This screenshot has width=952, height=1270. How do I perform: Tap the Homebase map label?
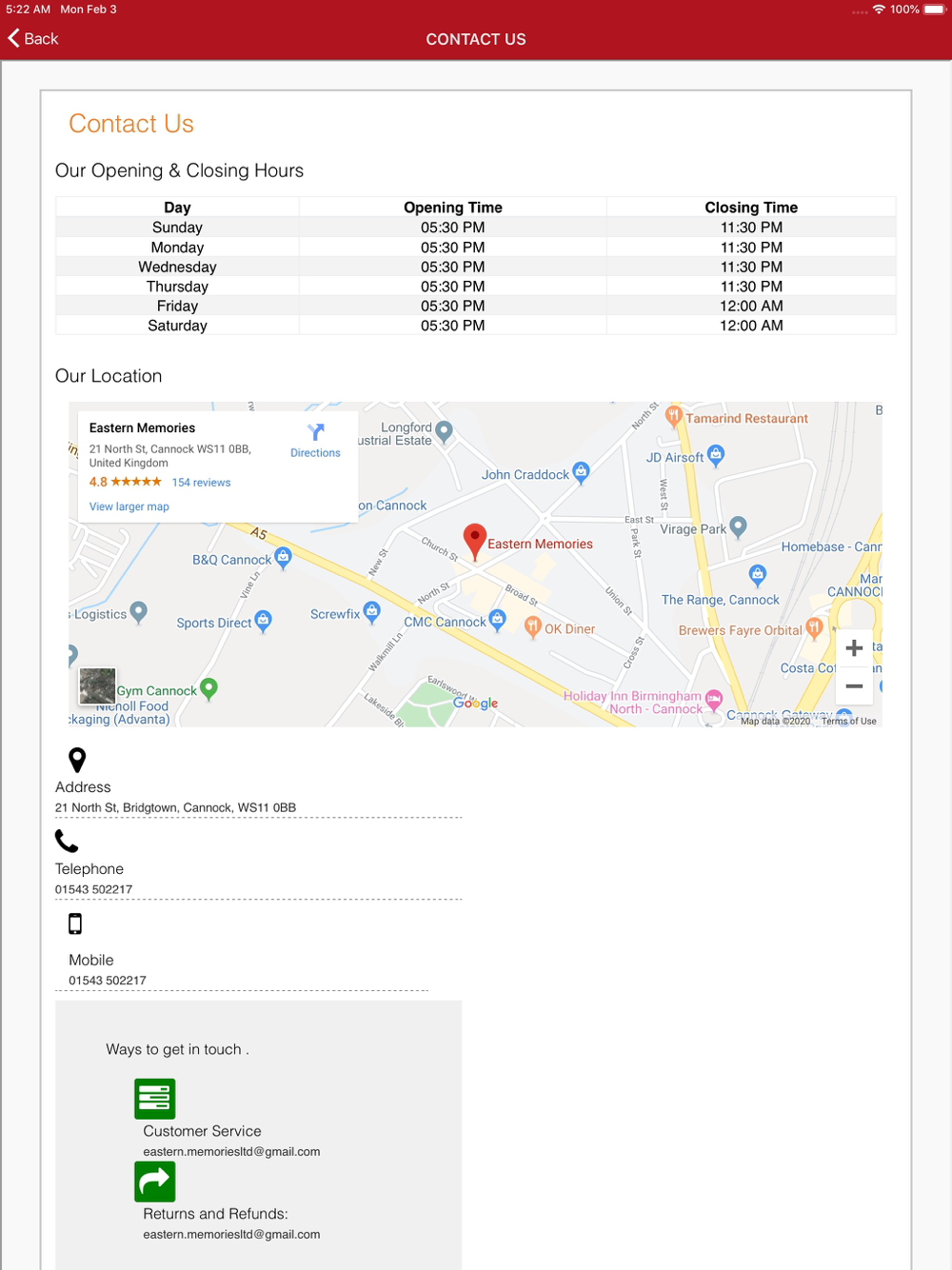click(831, 546)
